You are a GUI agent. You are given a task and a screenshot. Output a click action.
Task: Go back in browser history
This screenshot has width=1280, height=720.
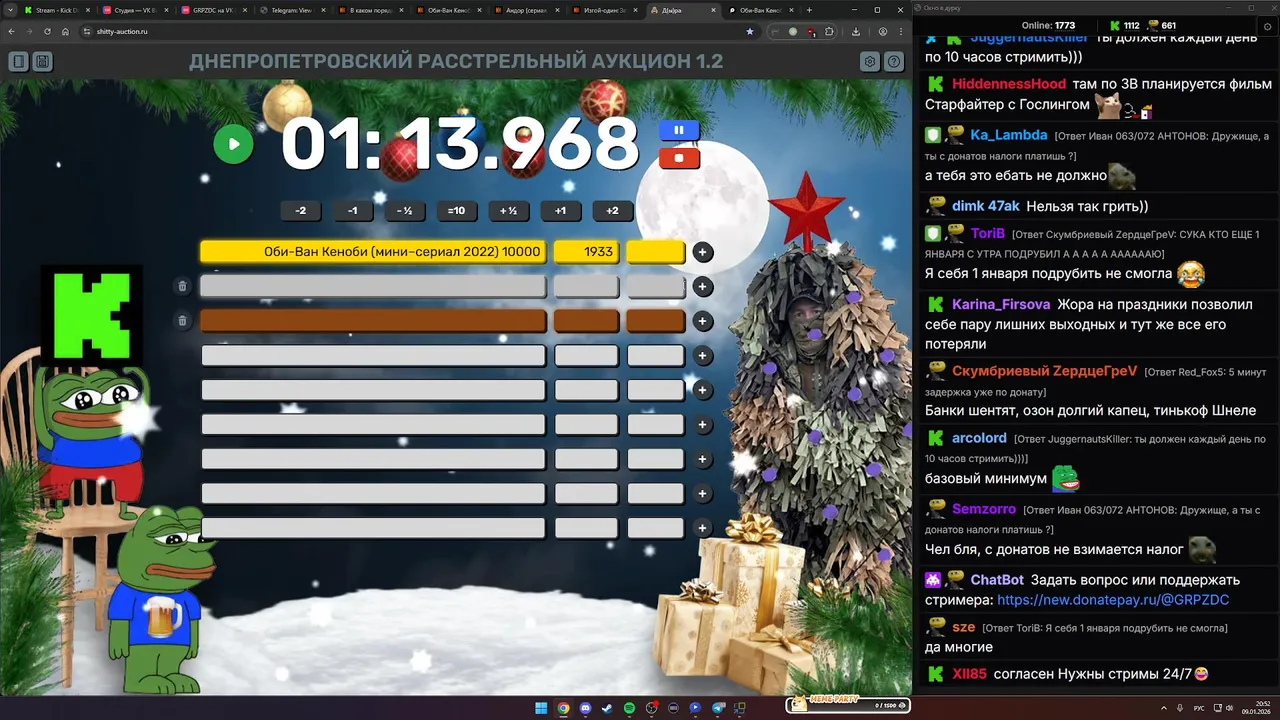tap(11, 31)
